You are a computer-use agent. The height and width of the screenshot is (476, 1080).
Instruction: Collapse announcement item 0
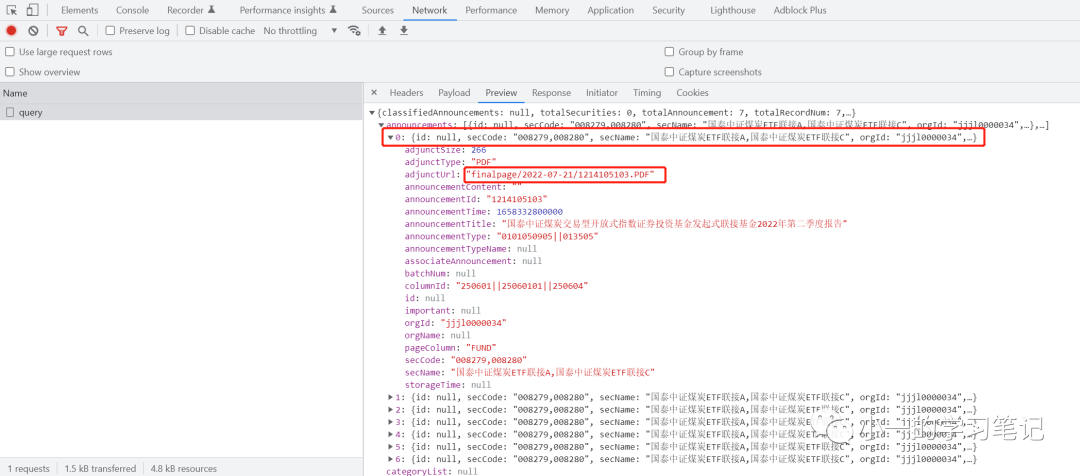click(391, 138)
